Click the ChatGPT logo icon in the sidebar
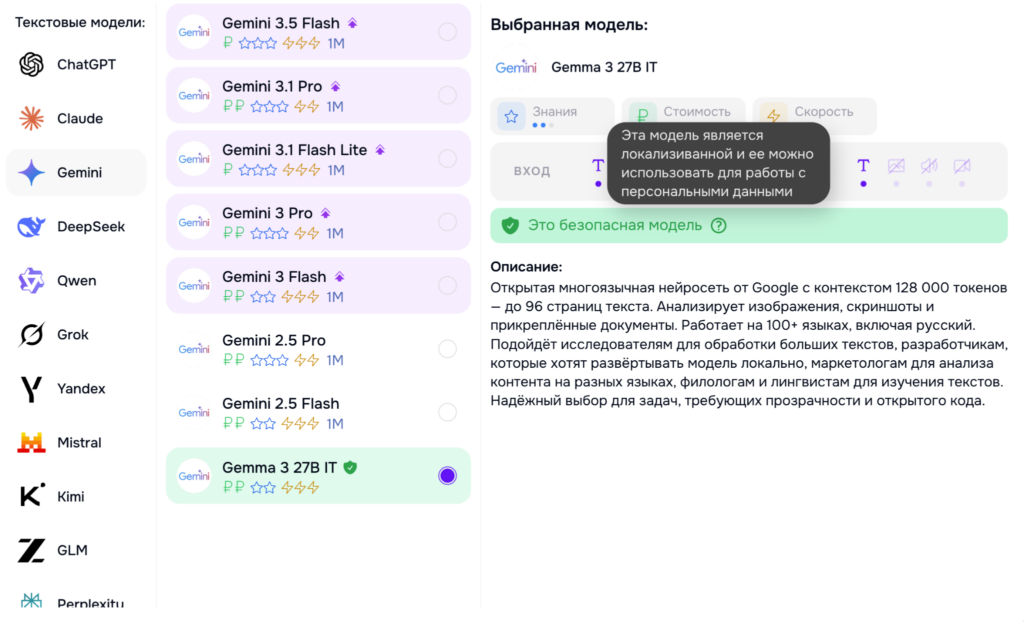The height and width of the screenshot is (622, 1024). tap(31, 65)
